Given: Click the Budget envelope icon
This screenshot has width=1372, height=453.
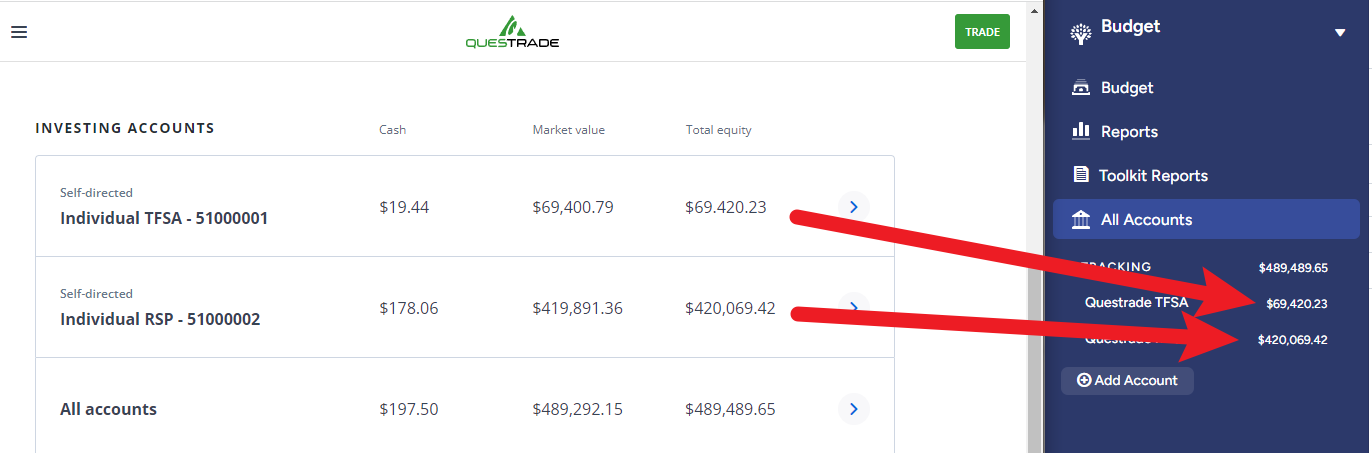Looking at the screenshot, I should tap(1080, 88).
